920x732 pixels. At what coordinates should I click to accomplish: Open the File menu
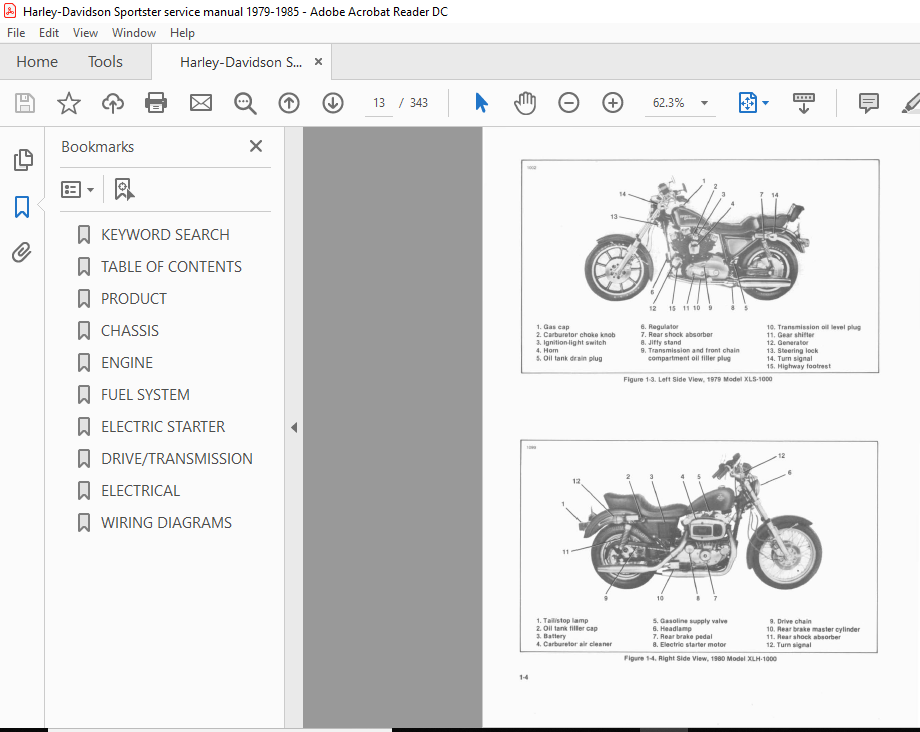coord(16,33)
